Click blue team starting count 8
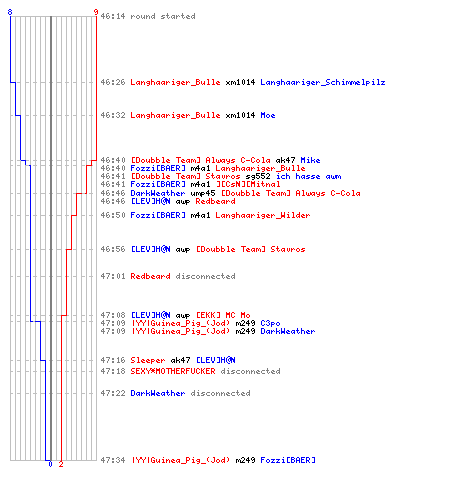 click(10, 12)
